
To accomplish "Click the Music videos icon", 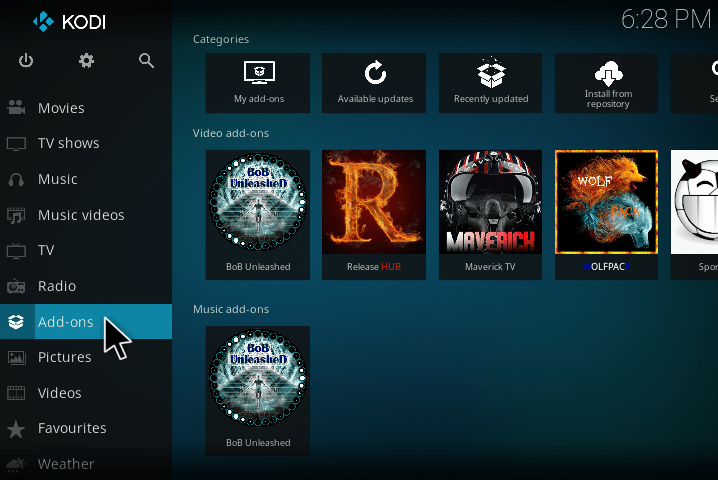I will click(x=16, y=215).
